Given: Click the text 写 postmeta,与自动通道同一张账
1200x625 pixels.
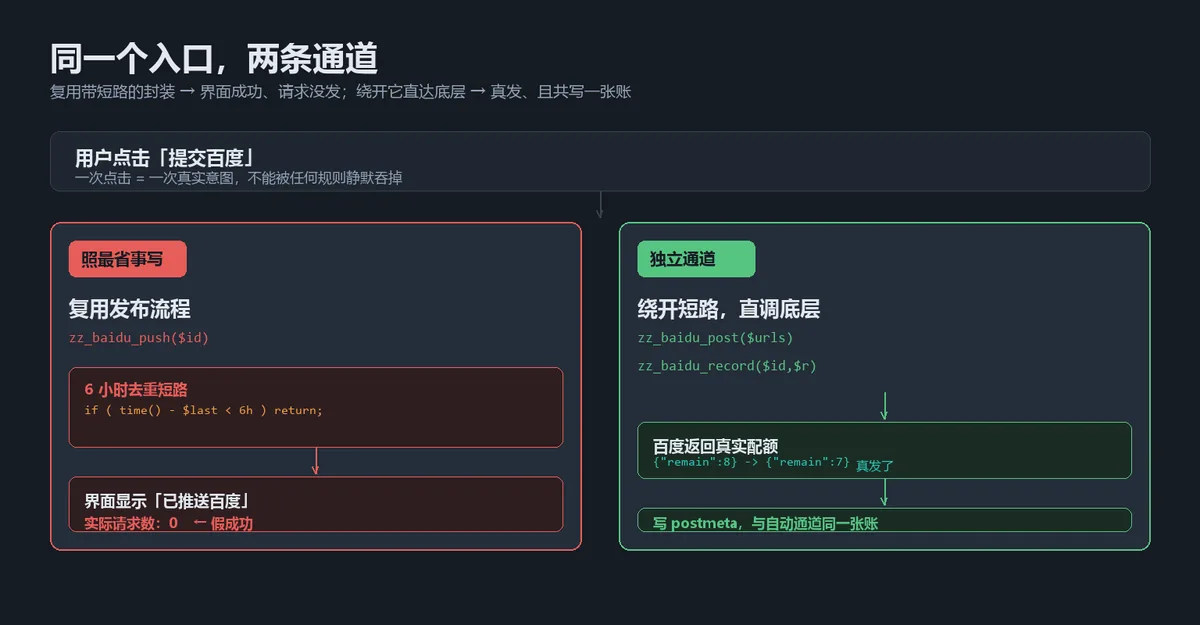Looking at the screenshot, I should 765,523.
